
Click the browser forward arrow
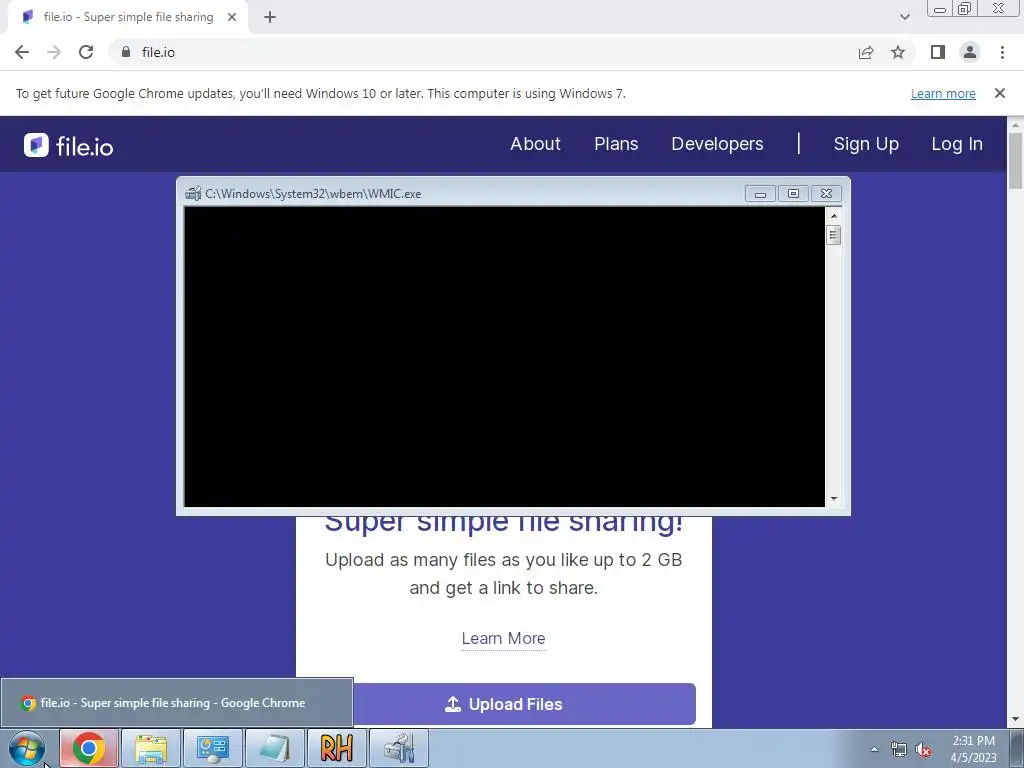click(54, 52)
